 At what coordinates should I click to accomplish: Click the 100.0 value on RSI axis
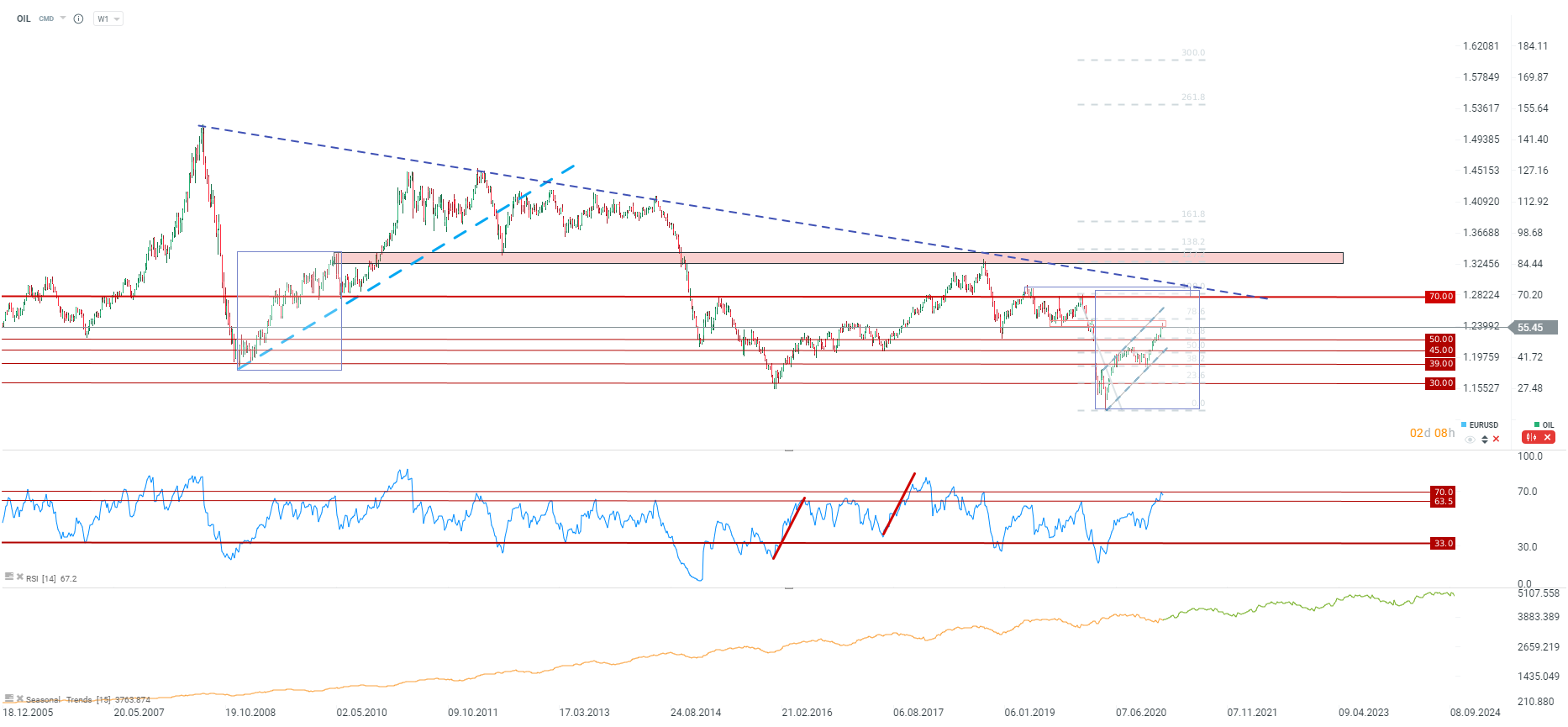[1530, 456]
